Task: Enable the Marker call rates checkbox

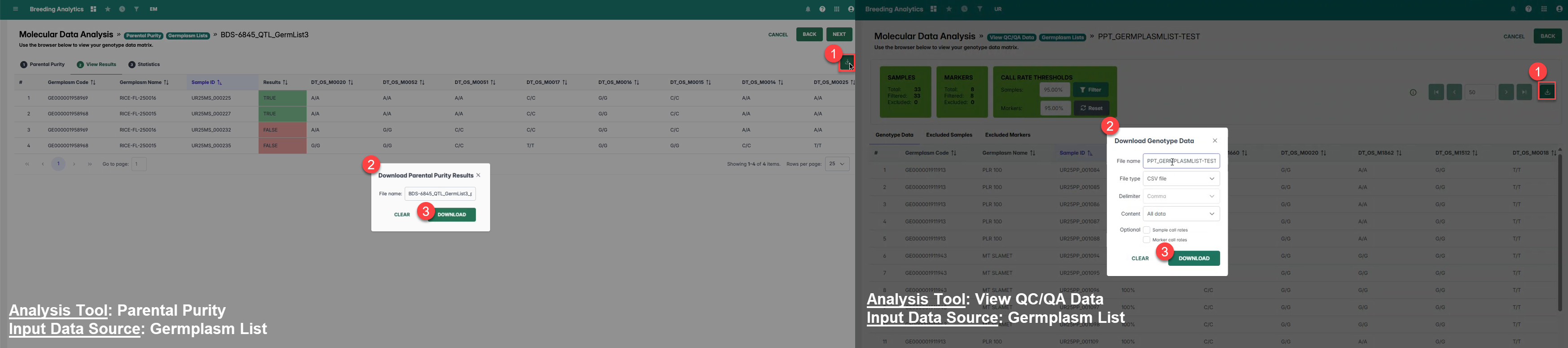Action: click(x=1146, y=240)
